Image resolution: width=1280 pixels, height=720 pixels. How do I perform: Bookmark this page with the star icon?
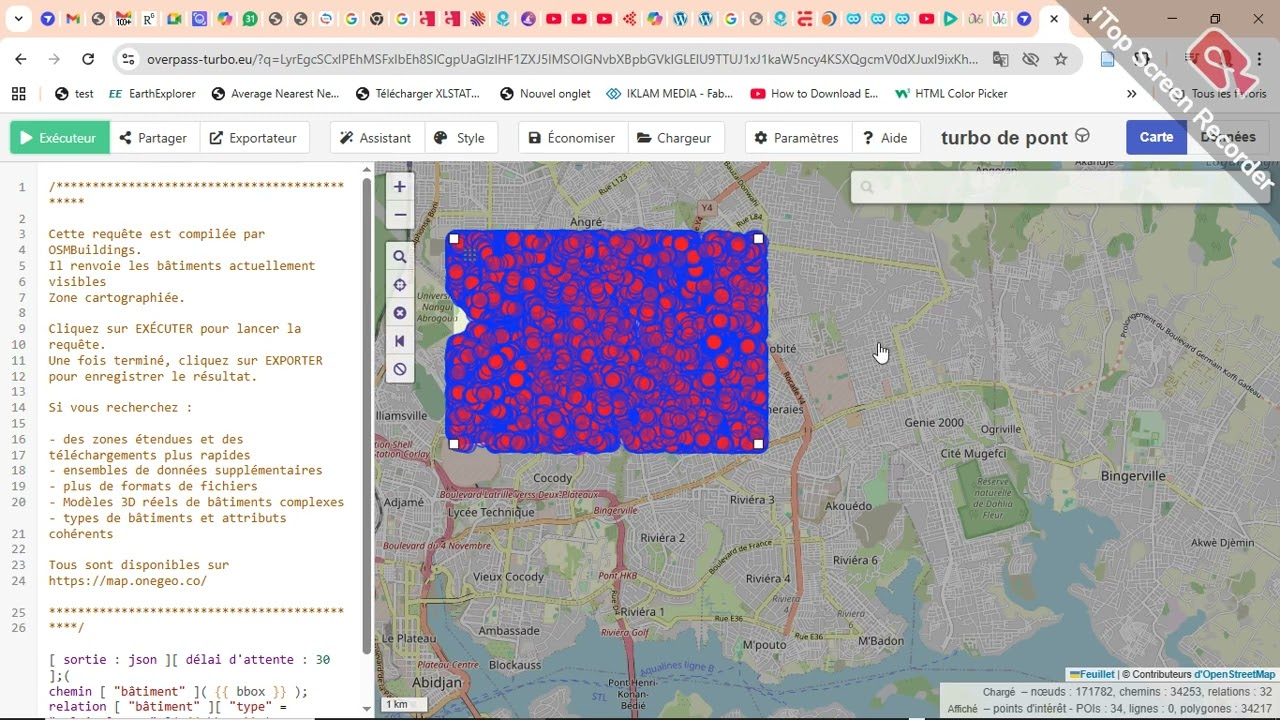point(1061,59)
